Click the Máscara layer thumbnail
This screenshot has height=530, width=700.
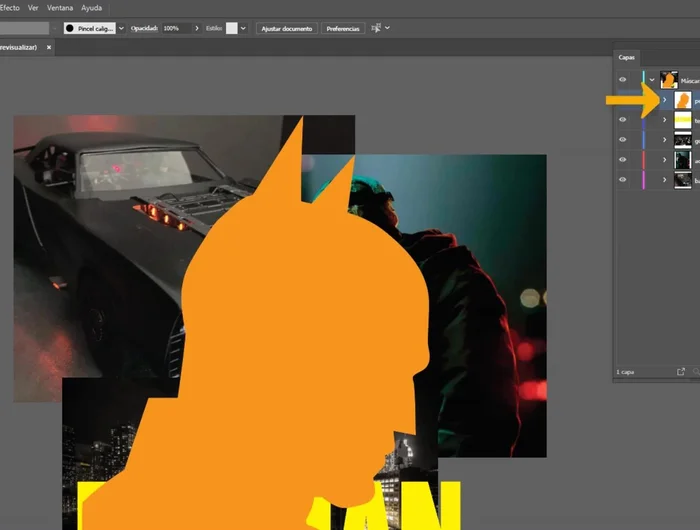669,79
